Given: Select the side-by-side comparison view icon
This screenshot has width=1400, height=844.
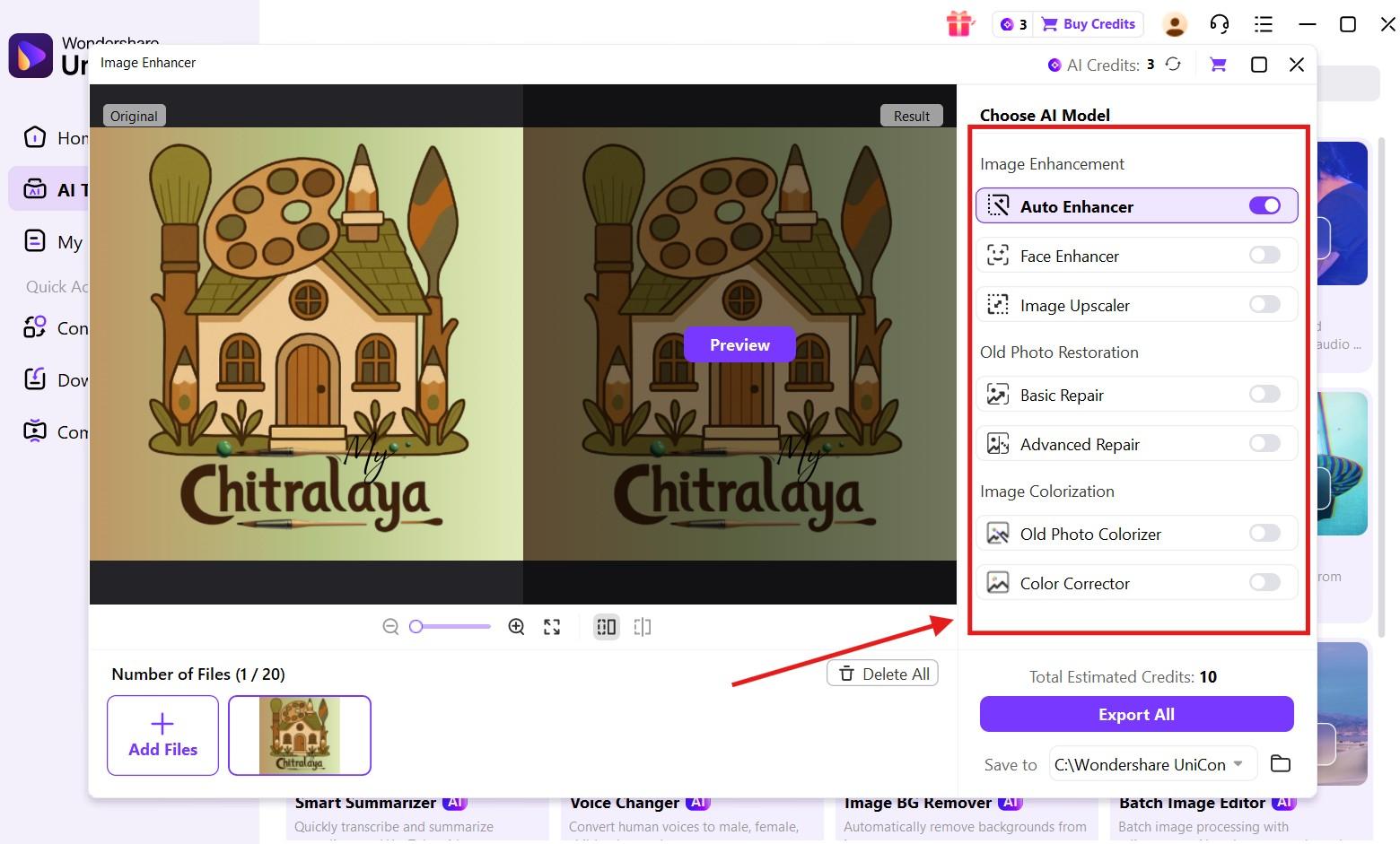Looking at the screenshot, I should point(607,627).
